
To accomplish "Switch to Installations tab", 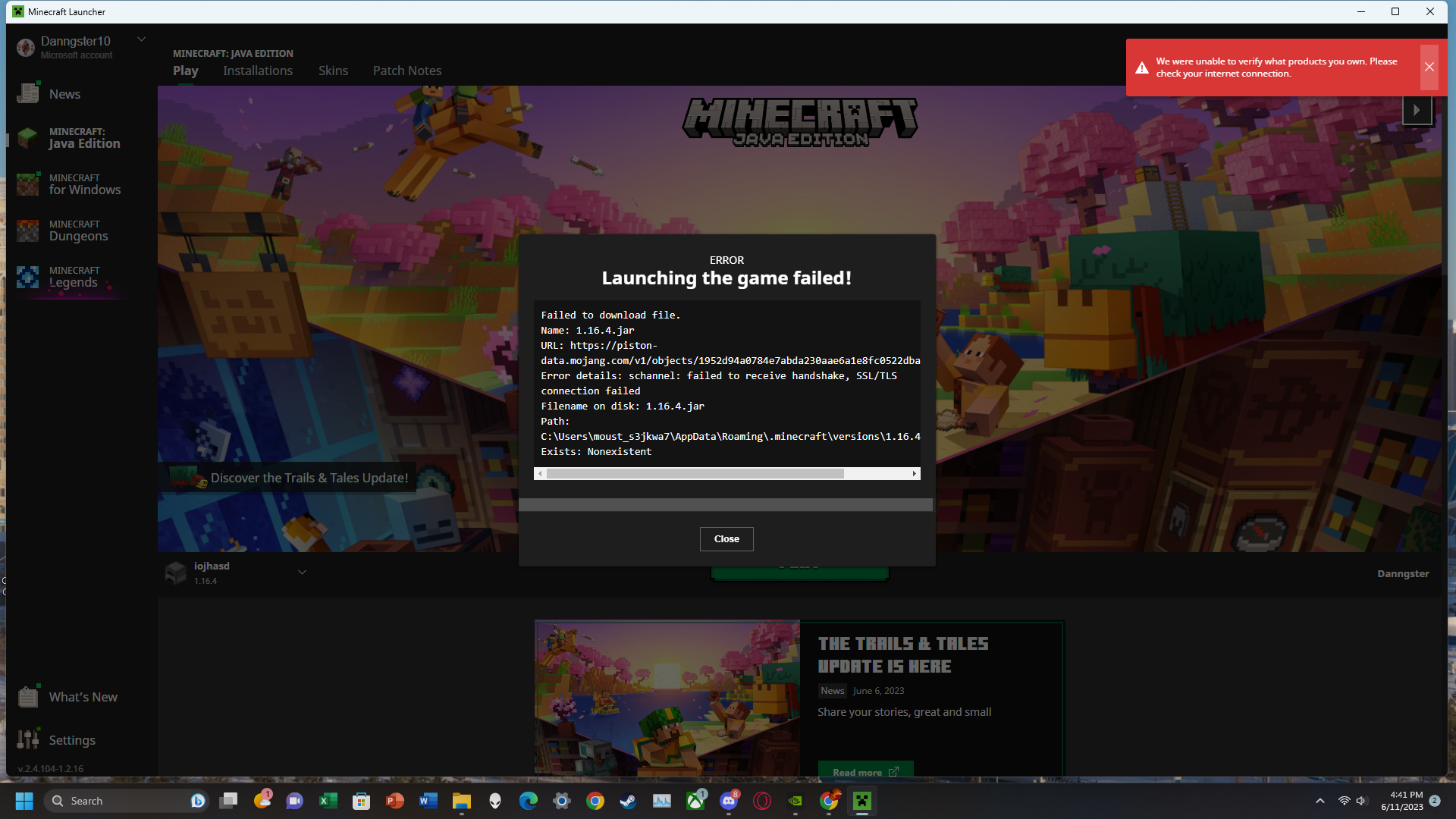I will pos(257,71).
